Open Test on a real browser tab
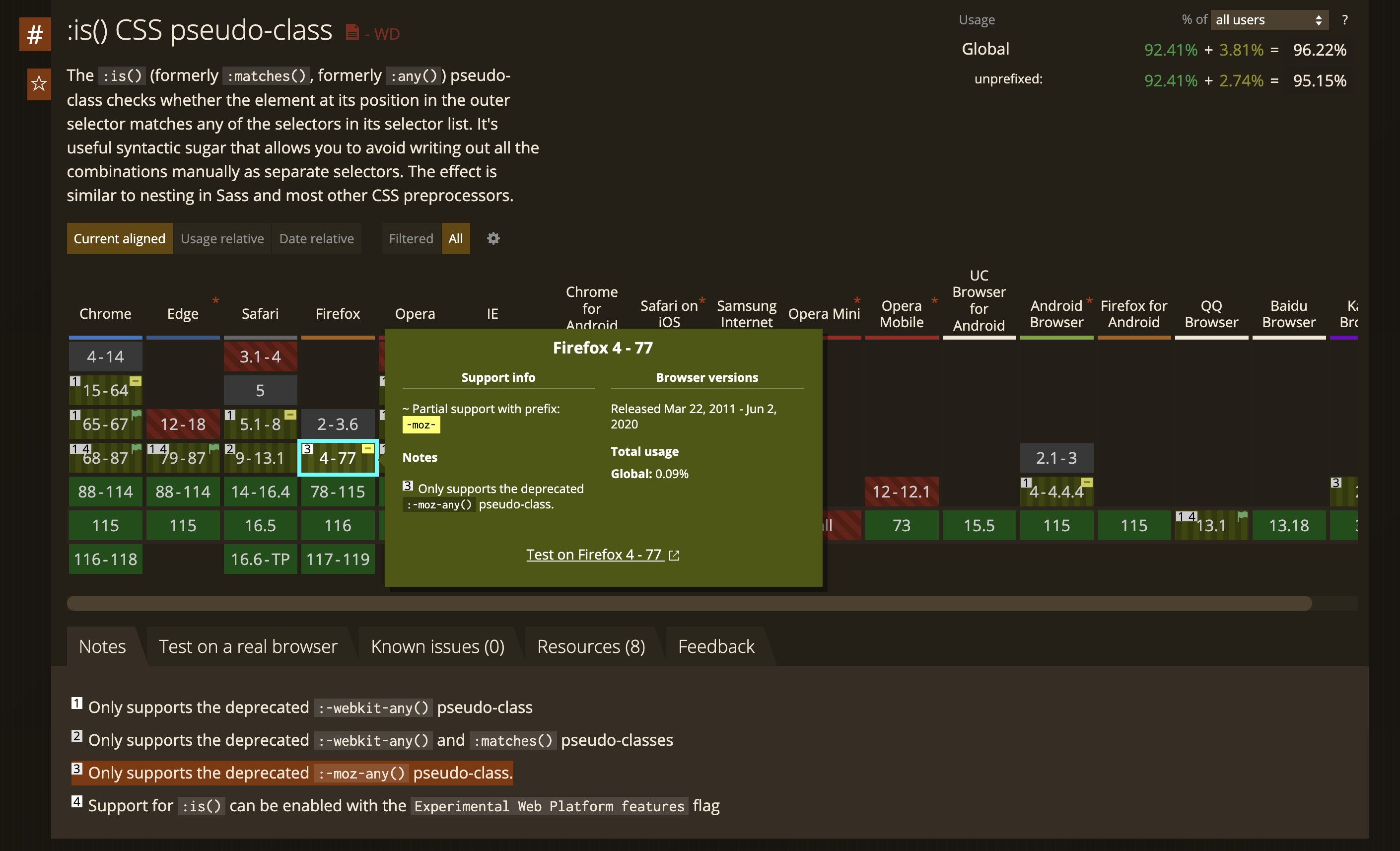 [x=248, y=646]
